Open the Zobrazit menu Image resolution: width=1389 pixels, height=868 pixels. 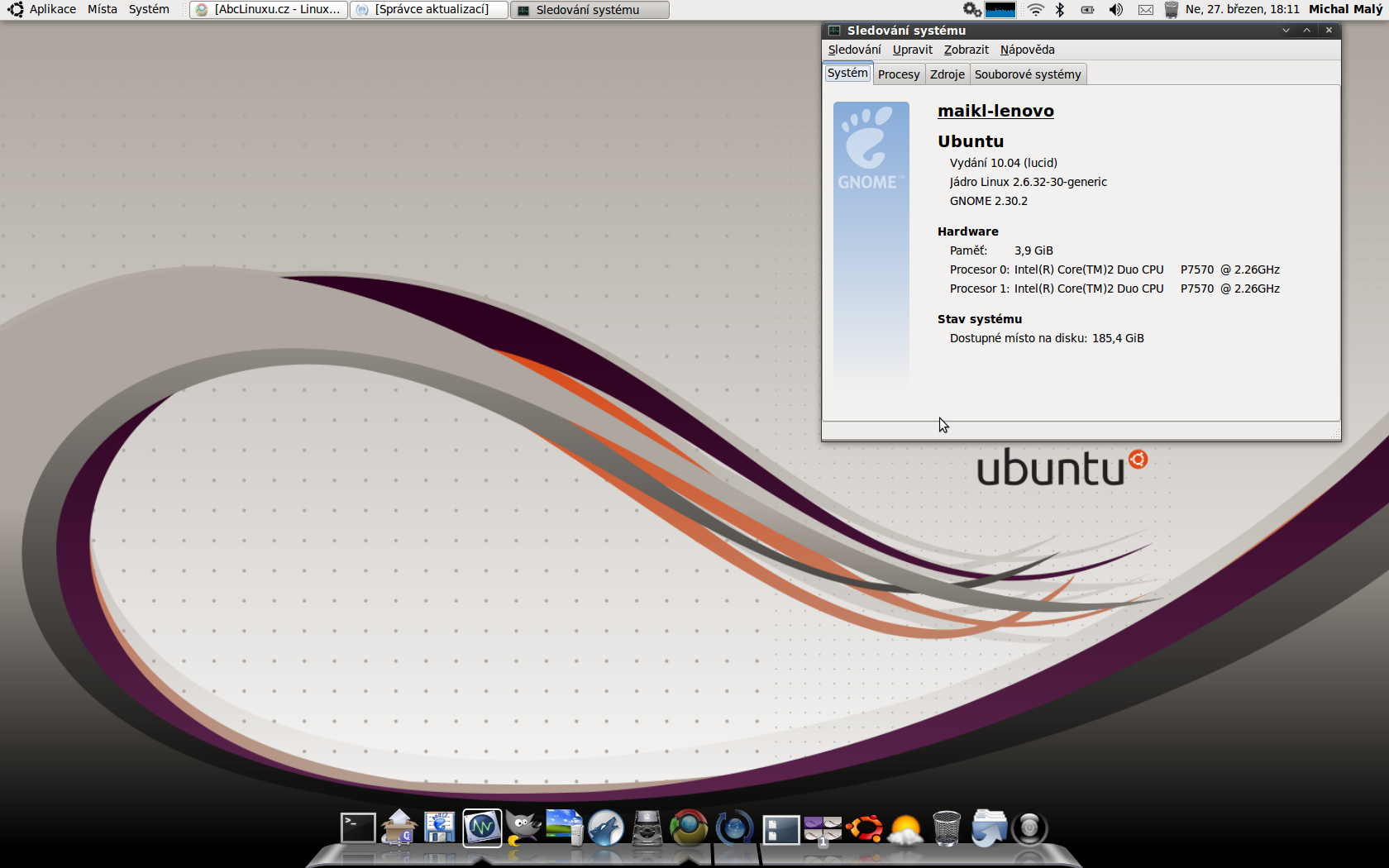[967, 50]
